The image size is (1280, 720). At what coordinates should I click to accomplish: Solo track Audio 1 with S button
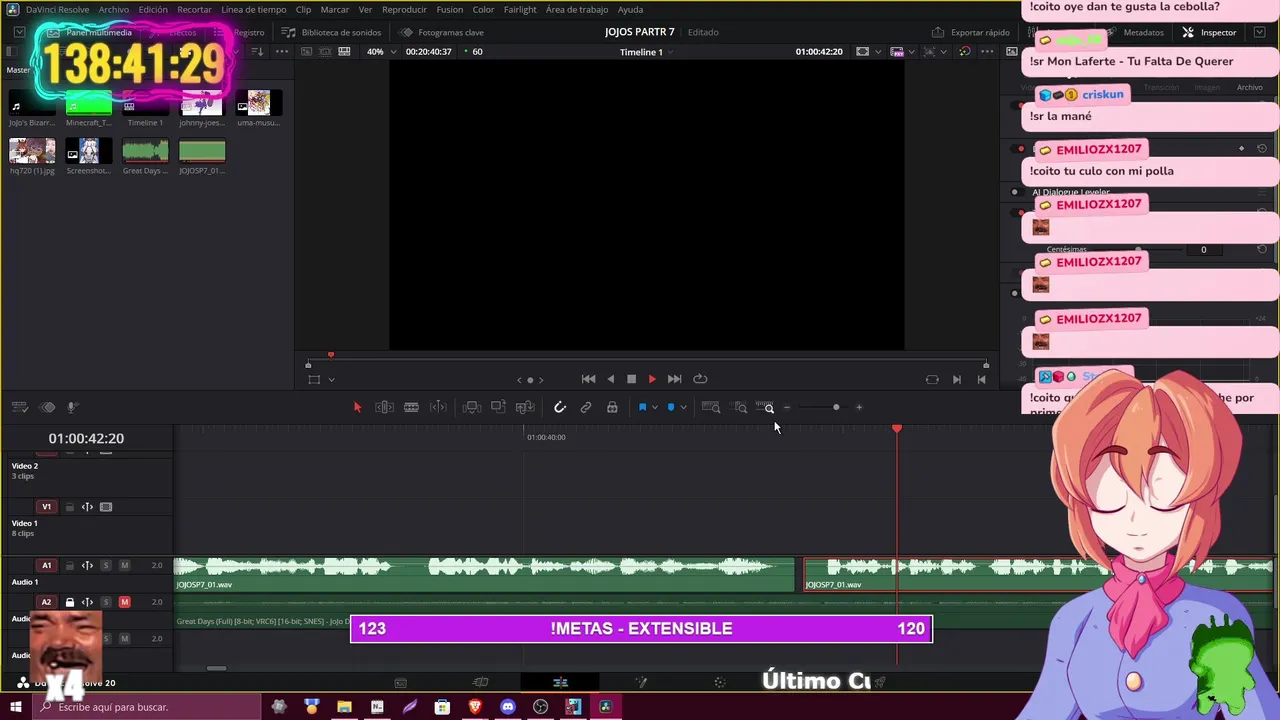(x=106, y=566)
